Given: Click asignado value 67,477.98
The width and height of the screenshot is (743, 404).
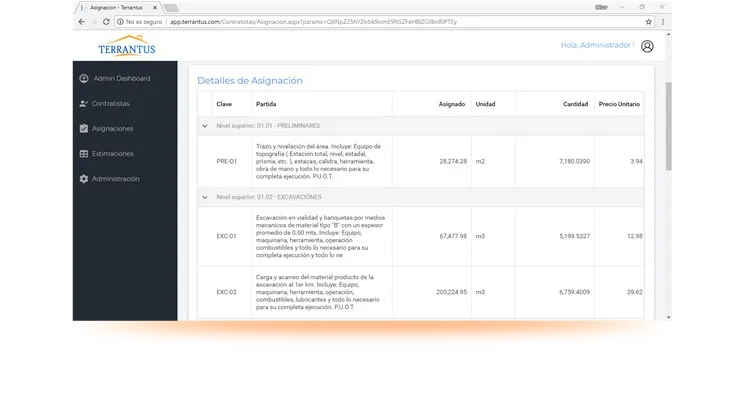Looking at the screenshot, I should [x=453, y=236].
